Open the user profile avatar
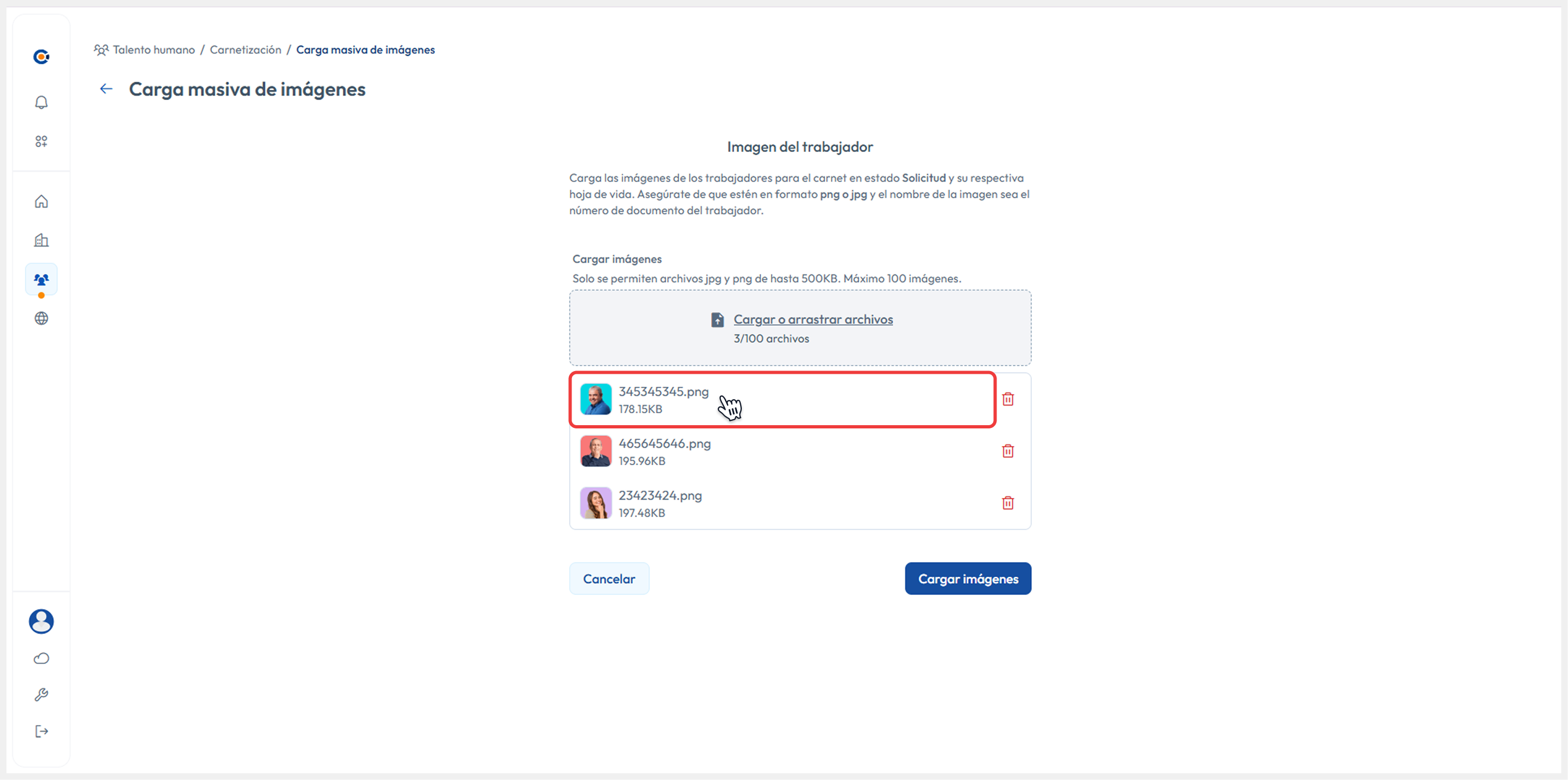 coord(42,621)
